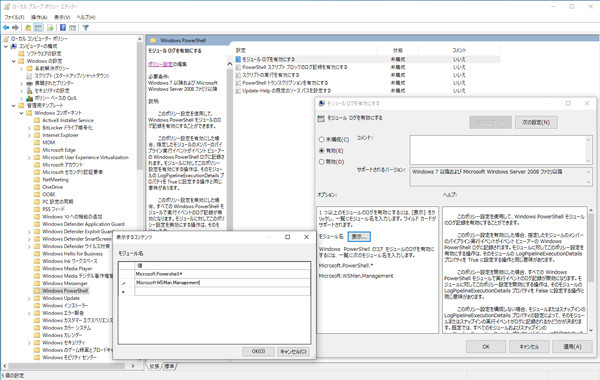
Task: Toggle the Show/Hide Action Pane toolbar icon
Action: [x=72, y=28]
